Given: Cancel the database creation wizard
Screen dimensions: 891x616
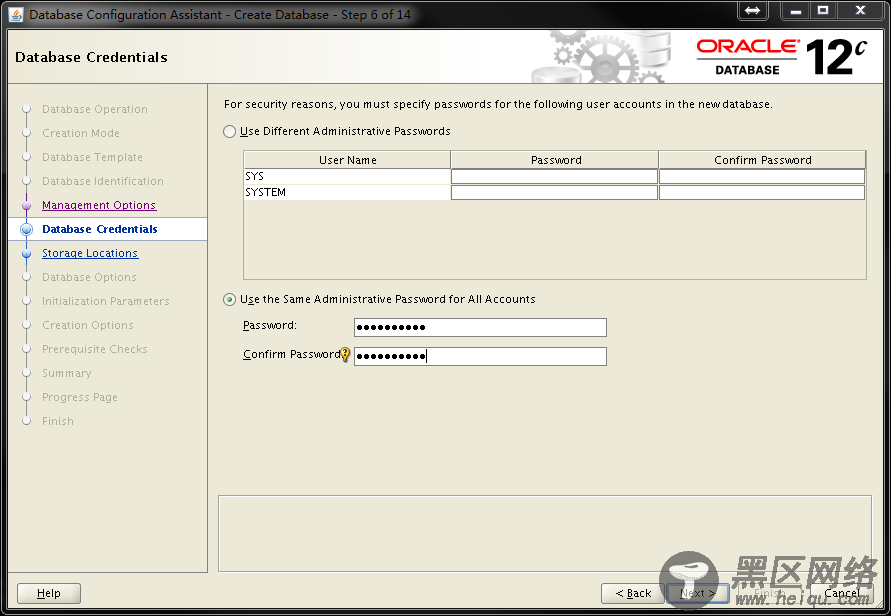Looking at the screenshot, I should click(842, 593).
